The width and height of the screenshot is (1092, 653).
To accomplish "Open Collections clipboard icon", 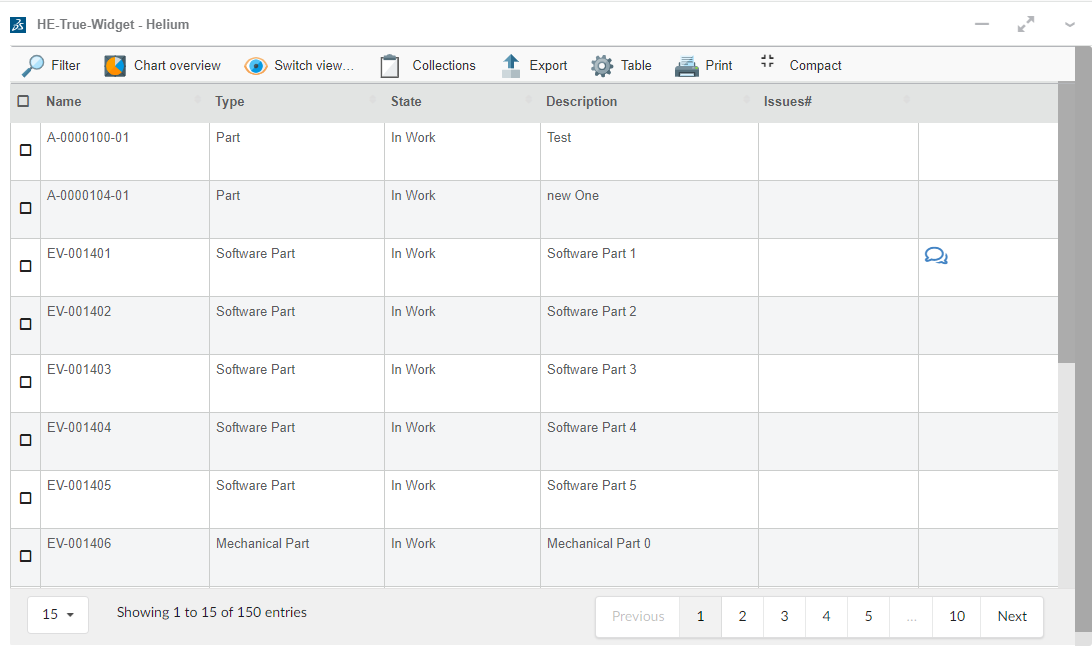I will [390, 66].
